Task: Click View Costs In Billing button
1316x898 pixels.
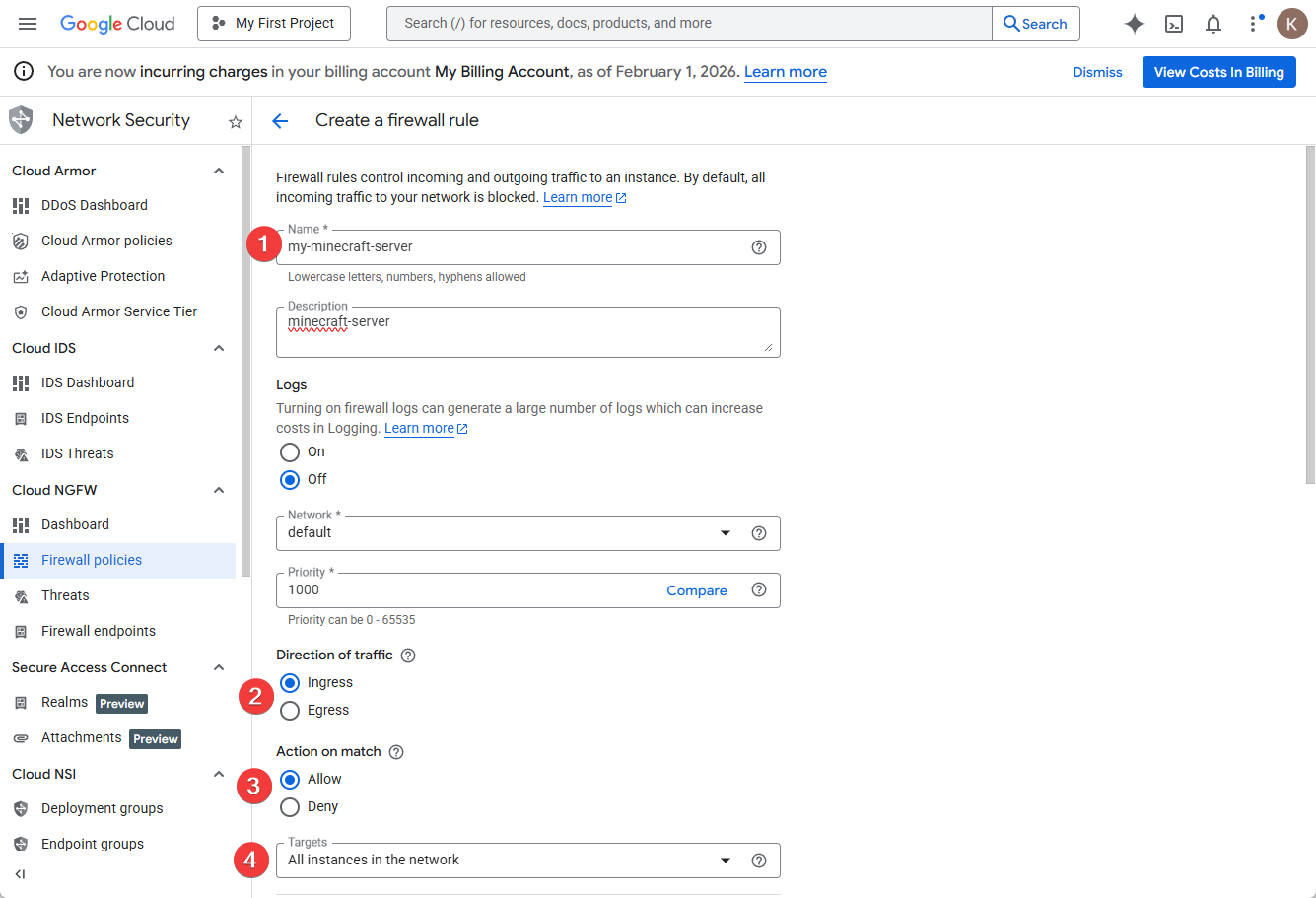Action: pyautogui.click(x=1219, y=72)
